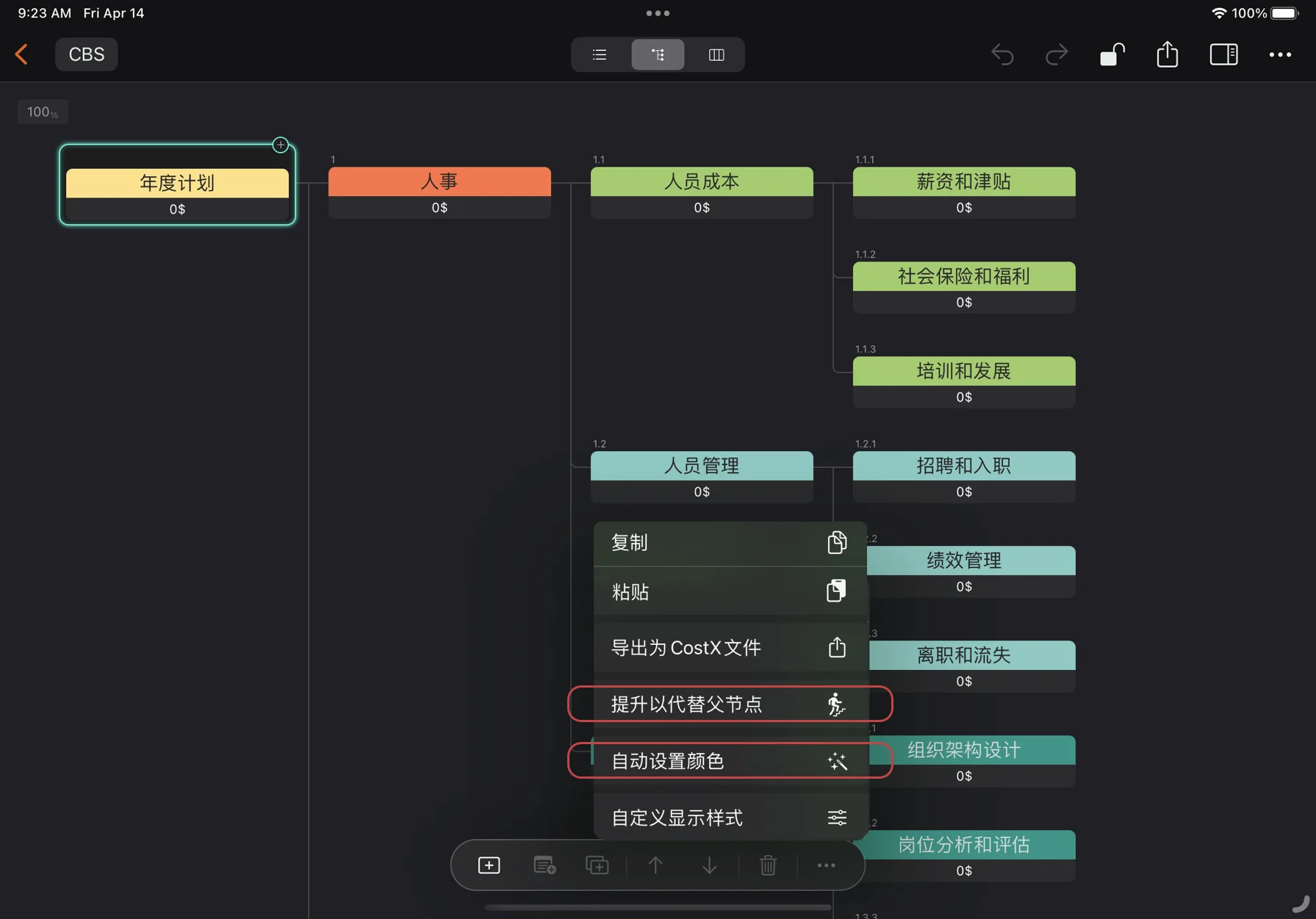1316x919 pixels.
Task: Undo the last action
Action: (1002, 54)
